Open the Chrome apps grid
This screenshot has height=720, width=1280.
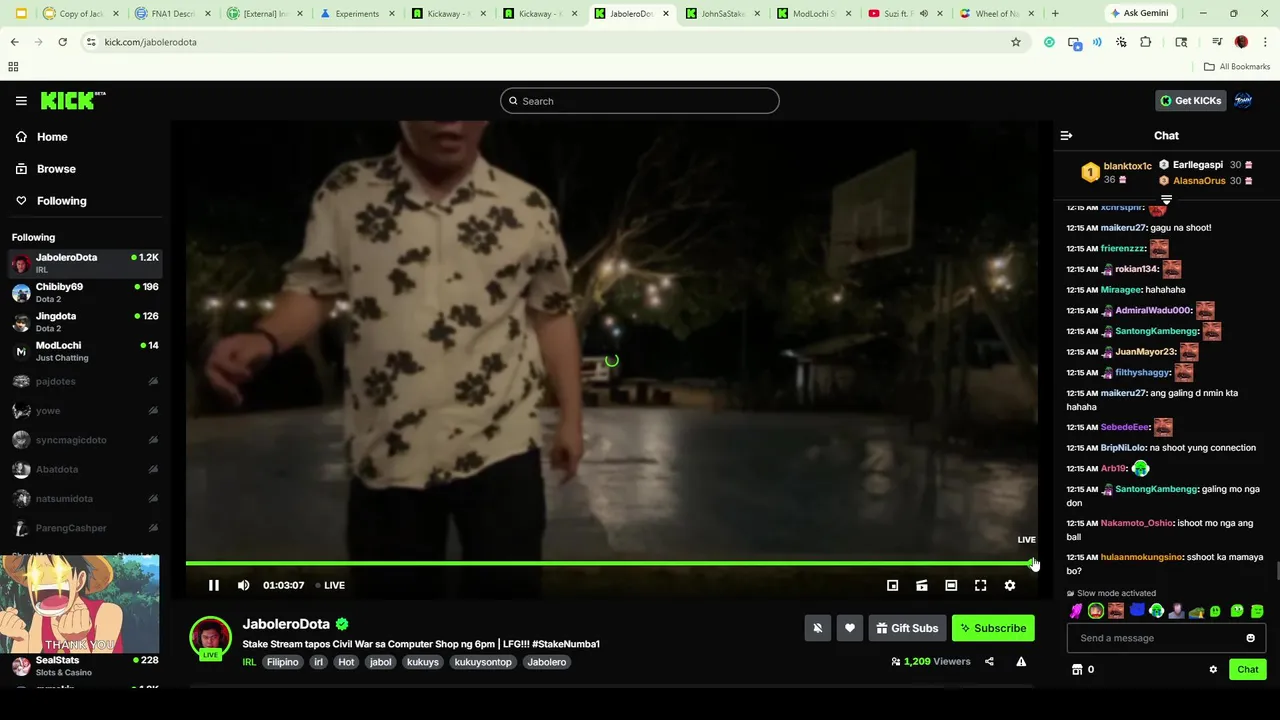point(13,67)
